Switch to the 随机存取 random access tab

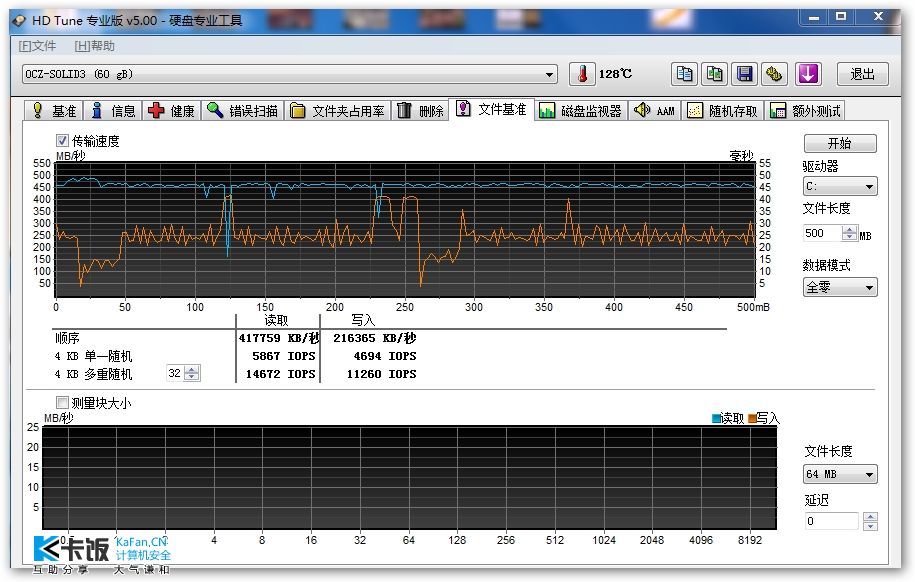point(722,110)
